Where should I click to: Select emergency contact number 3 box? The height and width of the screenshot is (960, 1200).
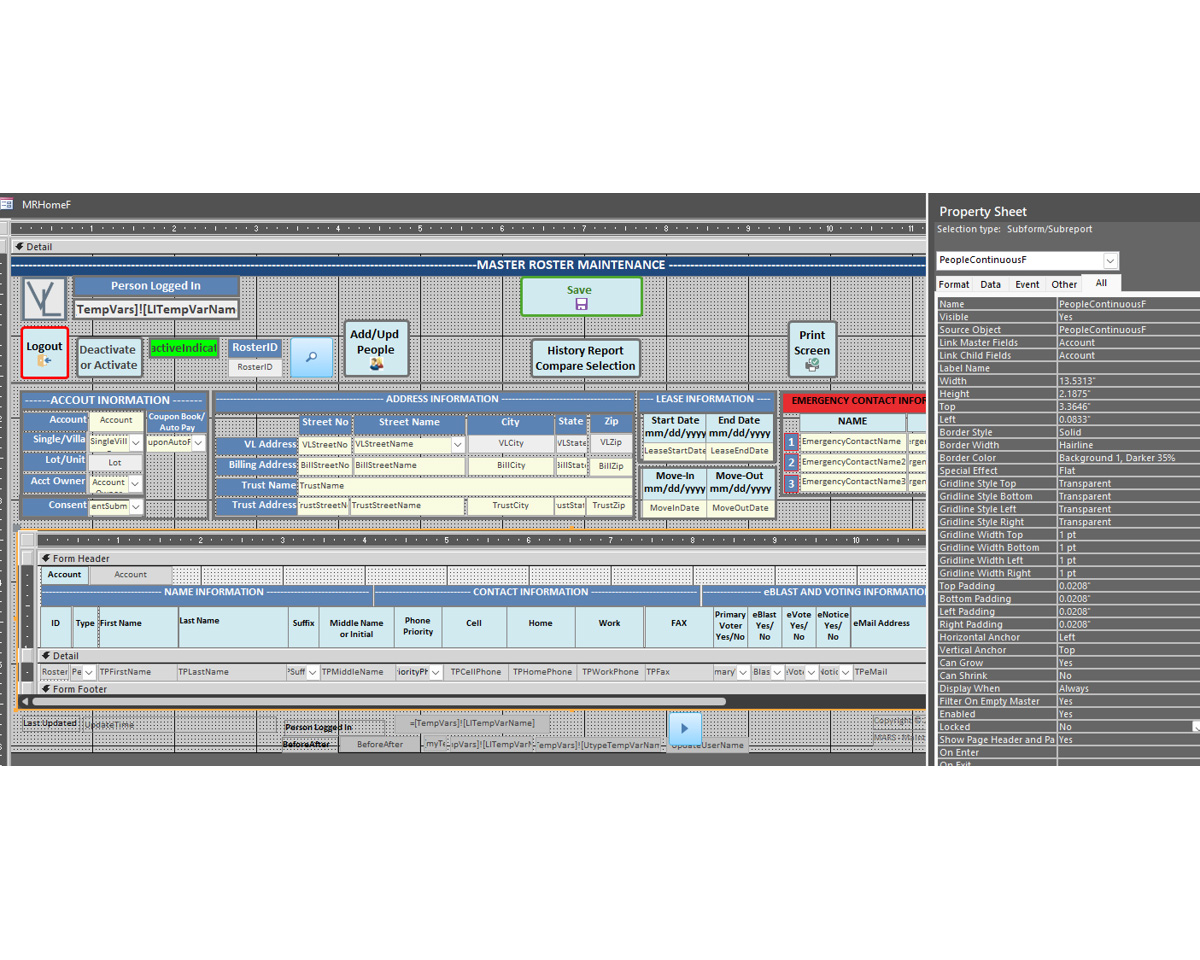pos(791,483)
